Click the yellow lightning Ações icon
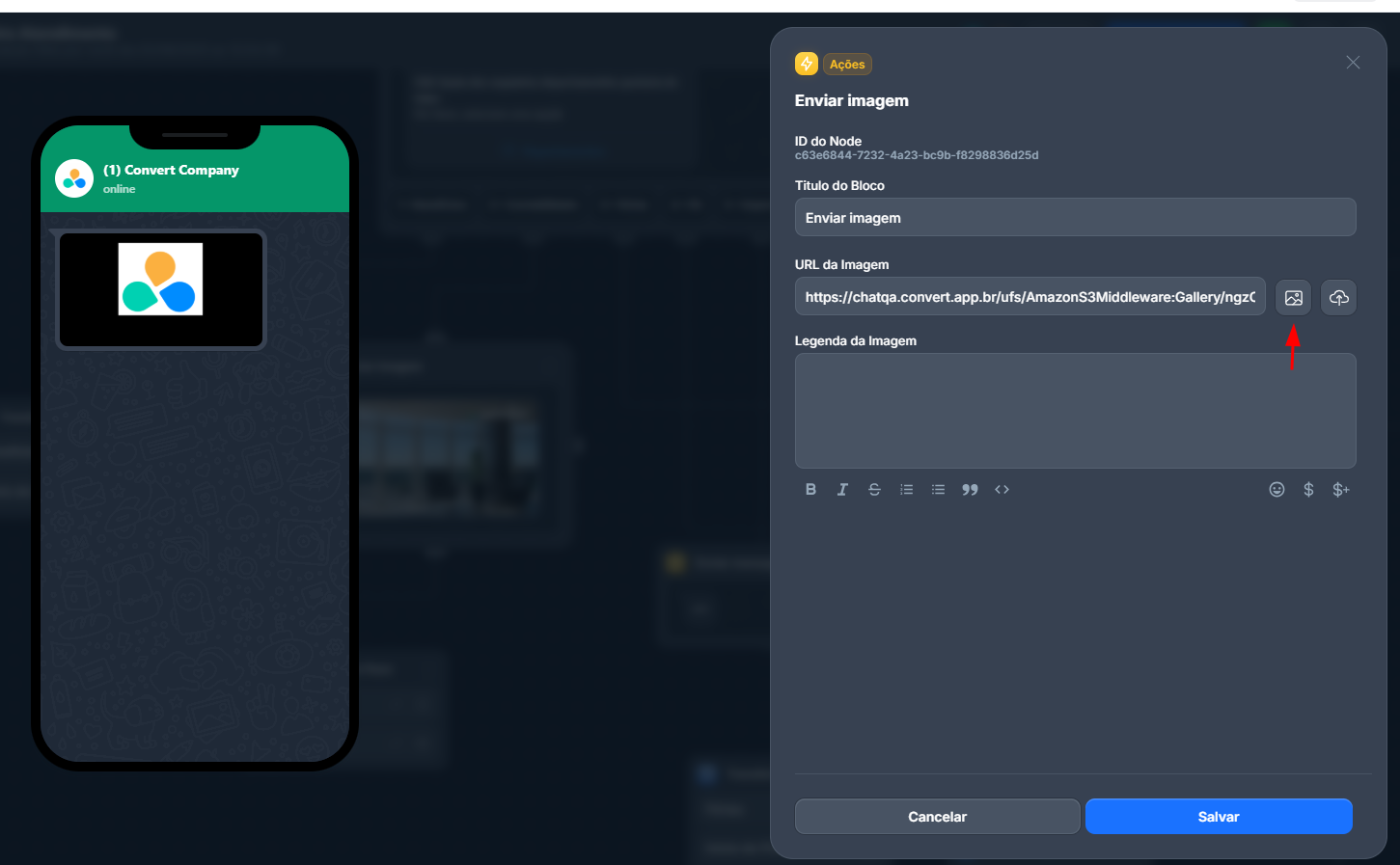Viewport: 1400px width, 865px height. tap(807, 64)
